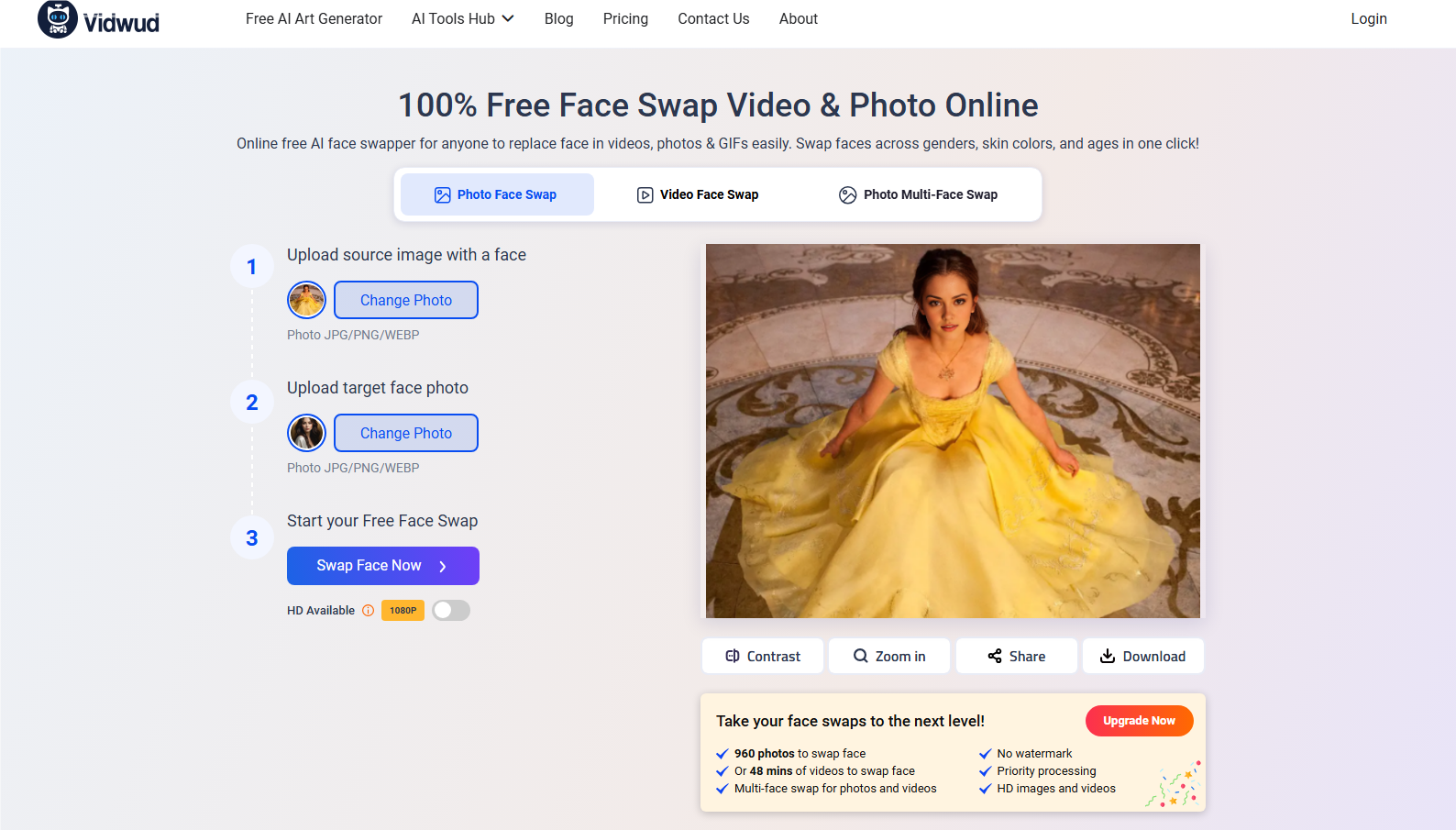Click the HD Available info icon
This screenshot has height=830, width=1456.
tap(368, 611)
